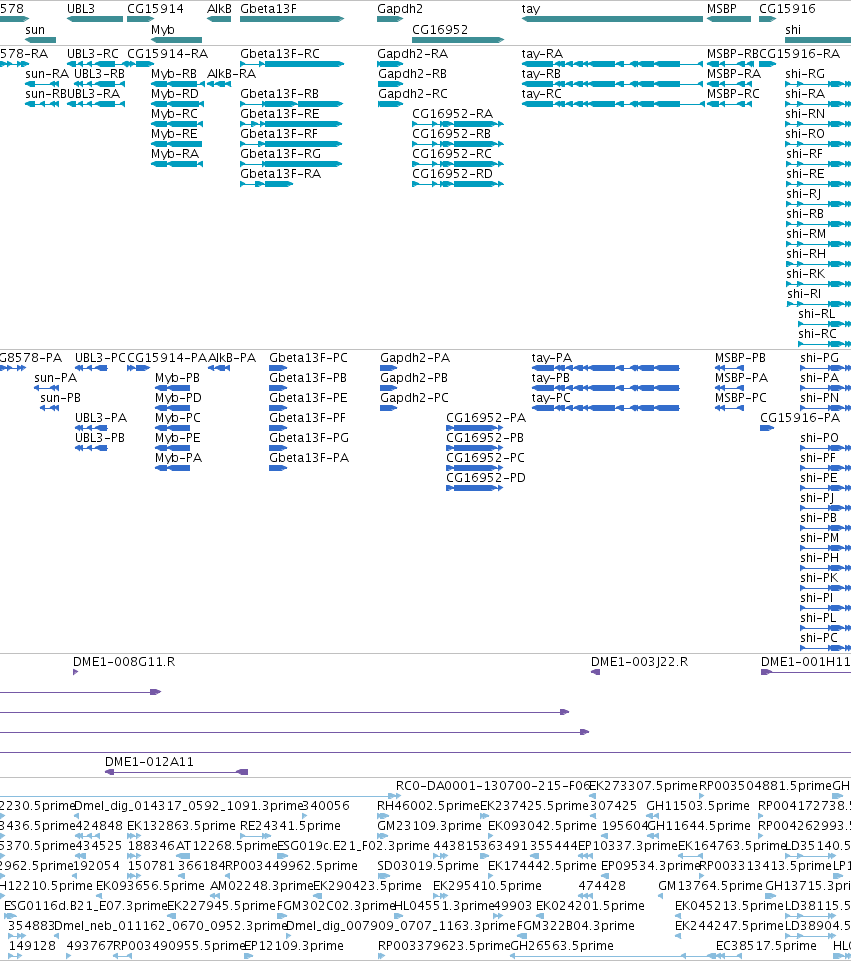Click transcript Gbeta13F-RC
The width and height of the screenshot is (851, 961).
click(x=292, y=64)
